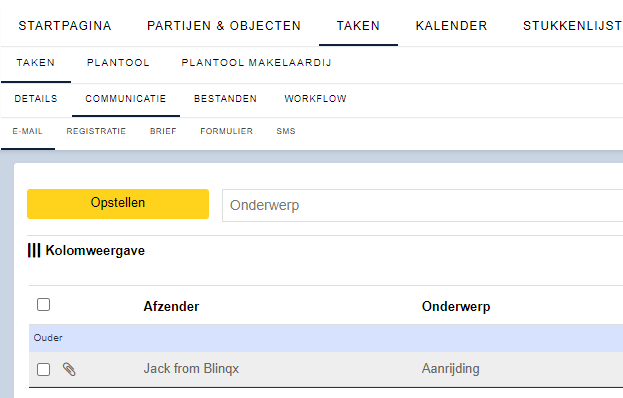Check the Jack from Blinqx email checkbox
The height and width of the screenshot is (398, 623).
click(x=44, y=369)
